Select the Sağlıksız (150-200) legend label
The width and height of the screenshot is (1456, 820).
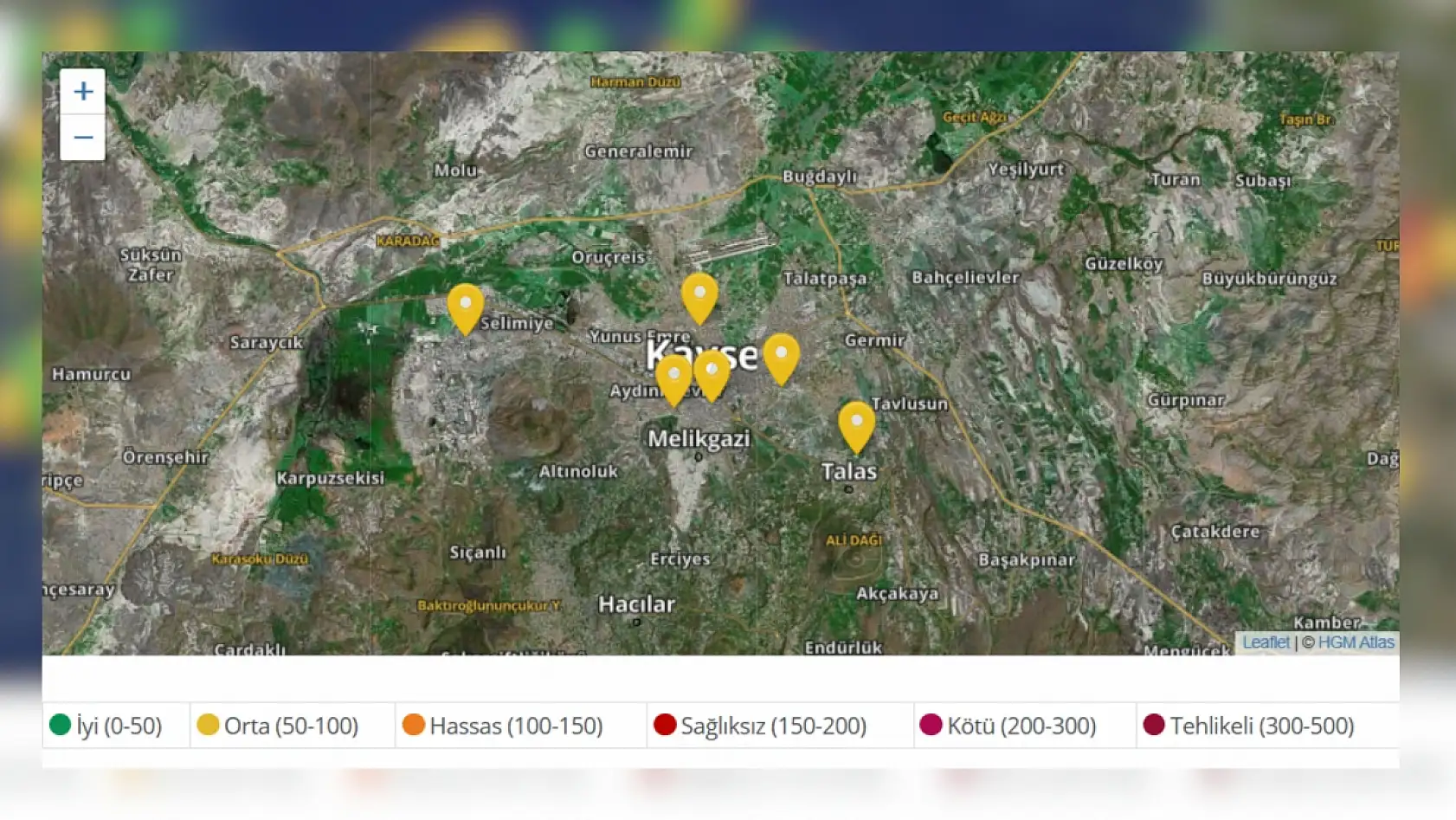(773, 726)
